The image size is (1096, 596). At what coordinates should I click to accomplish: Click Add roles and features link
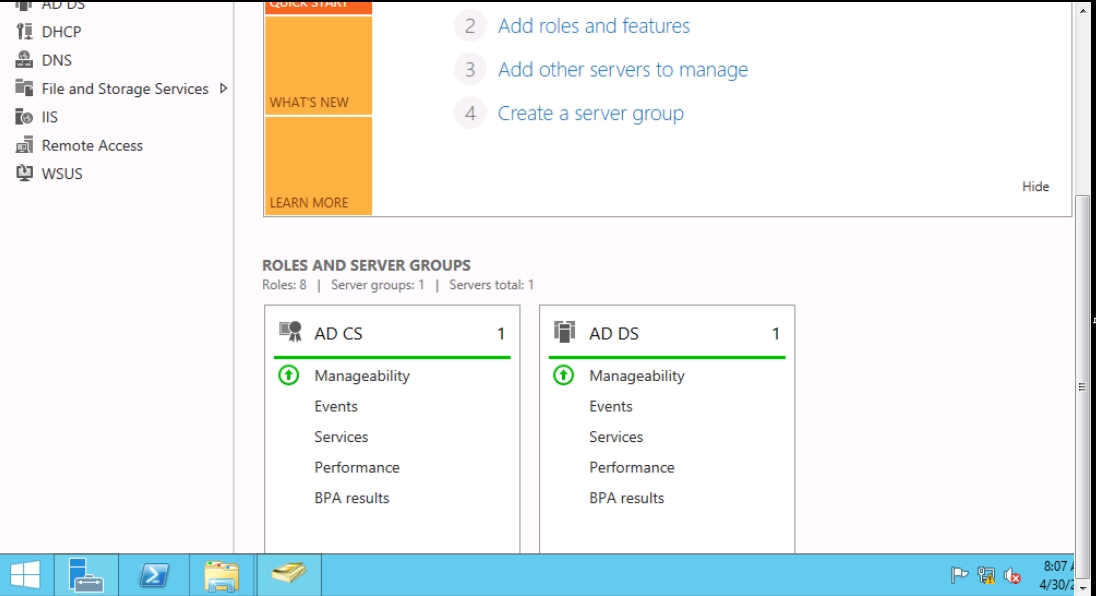594,26
